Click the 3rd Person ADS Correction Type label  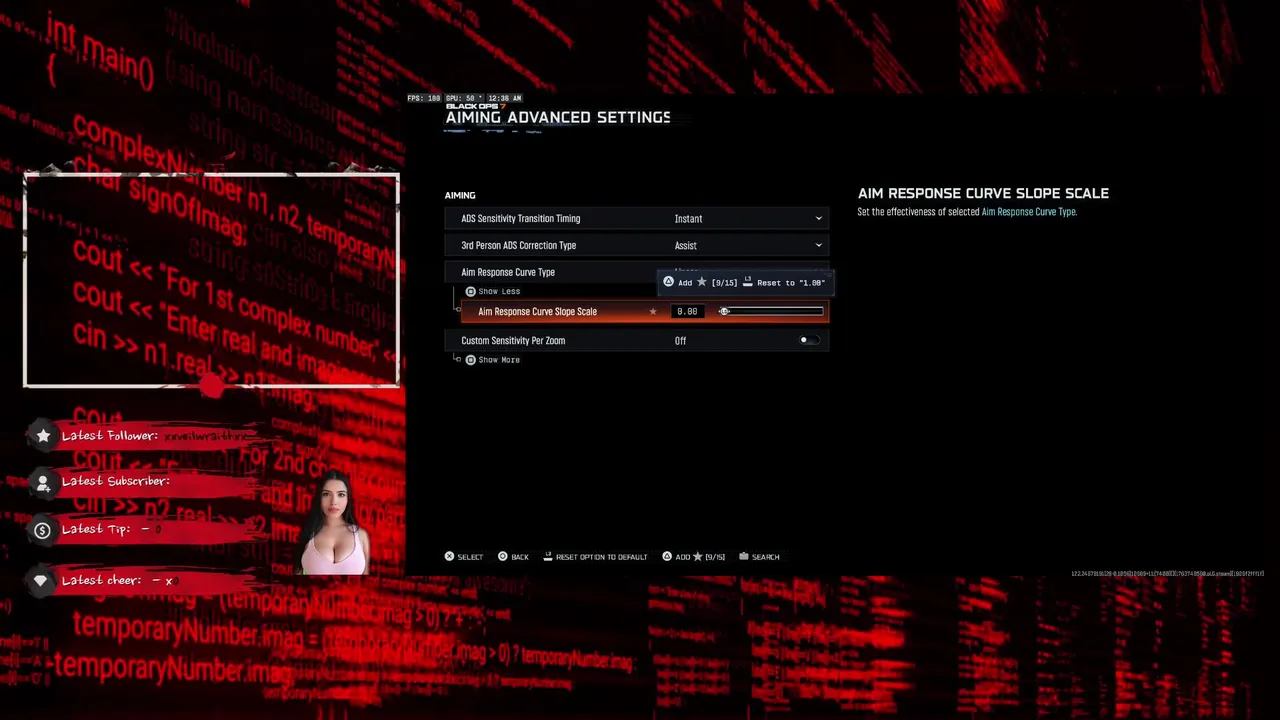tap(518, 245)
